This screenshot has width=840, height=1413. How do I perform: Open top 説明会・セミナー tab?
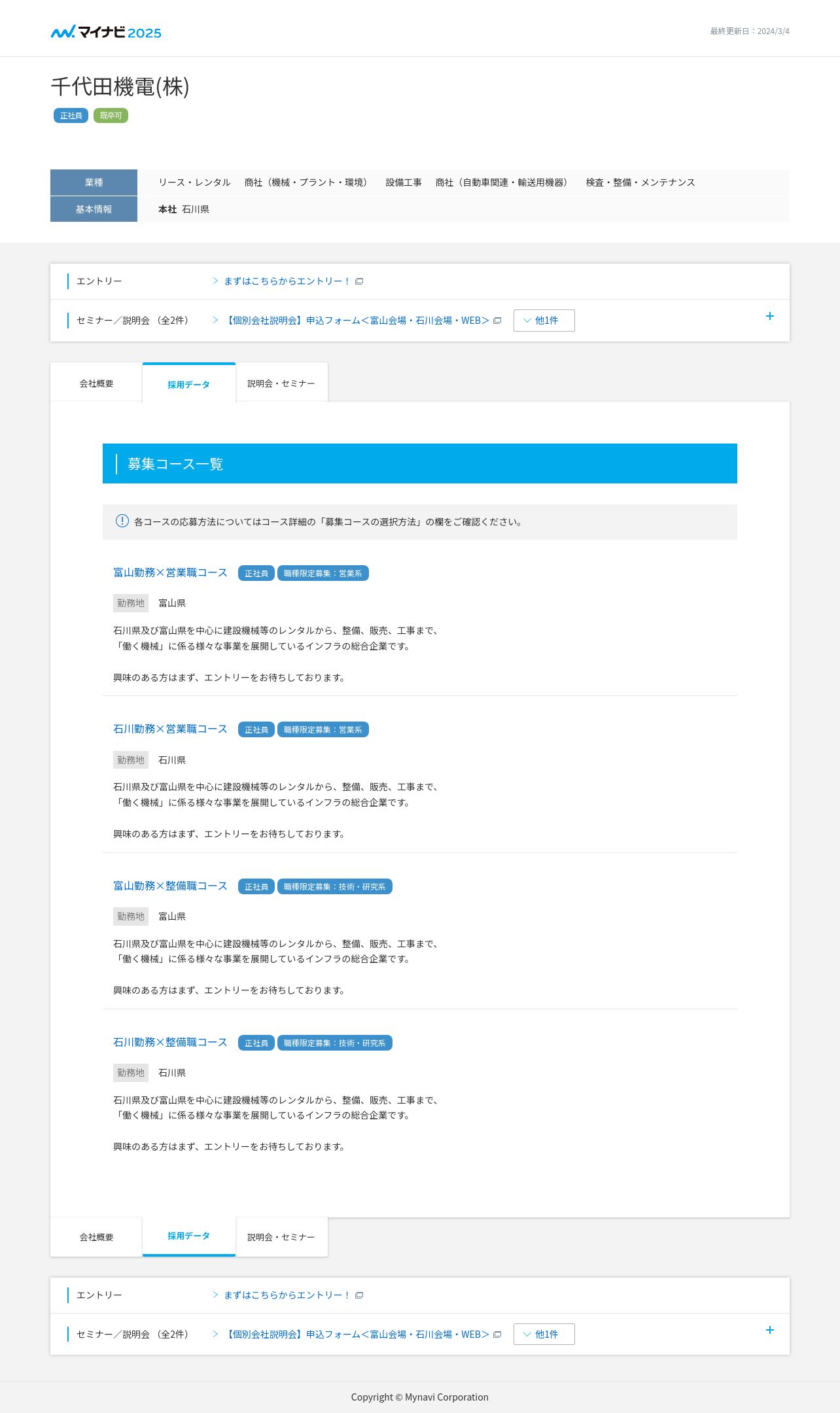coord(281,383)
